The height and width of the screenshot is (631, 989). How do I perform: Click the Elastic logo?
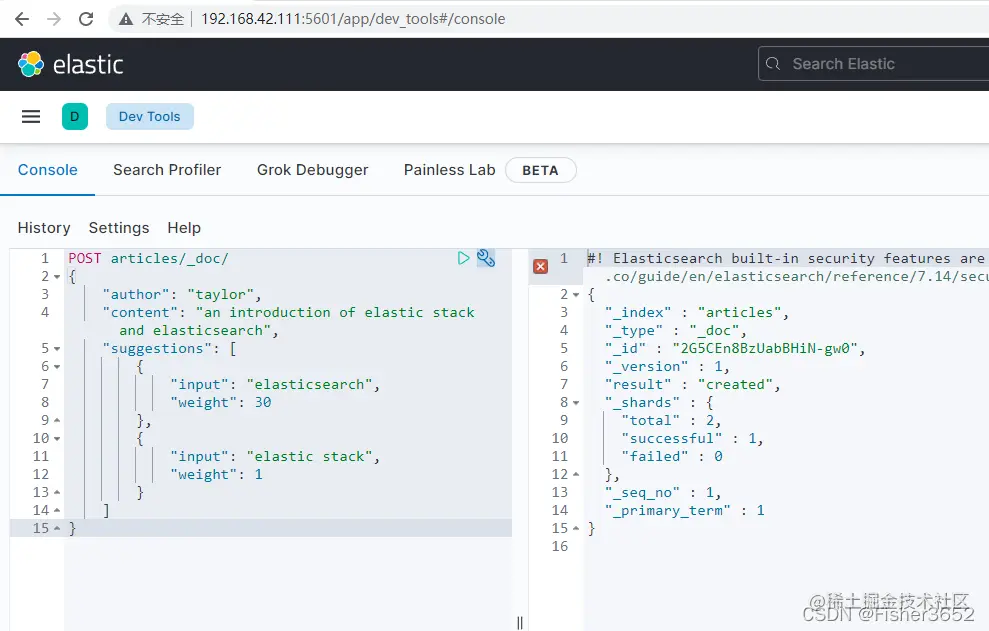pyautogui.click(x=71, y=64)
